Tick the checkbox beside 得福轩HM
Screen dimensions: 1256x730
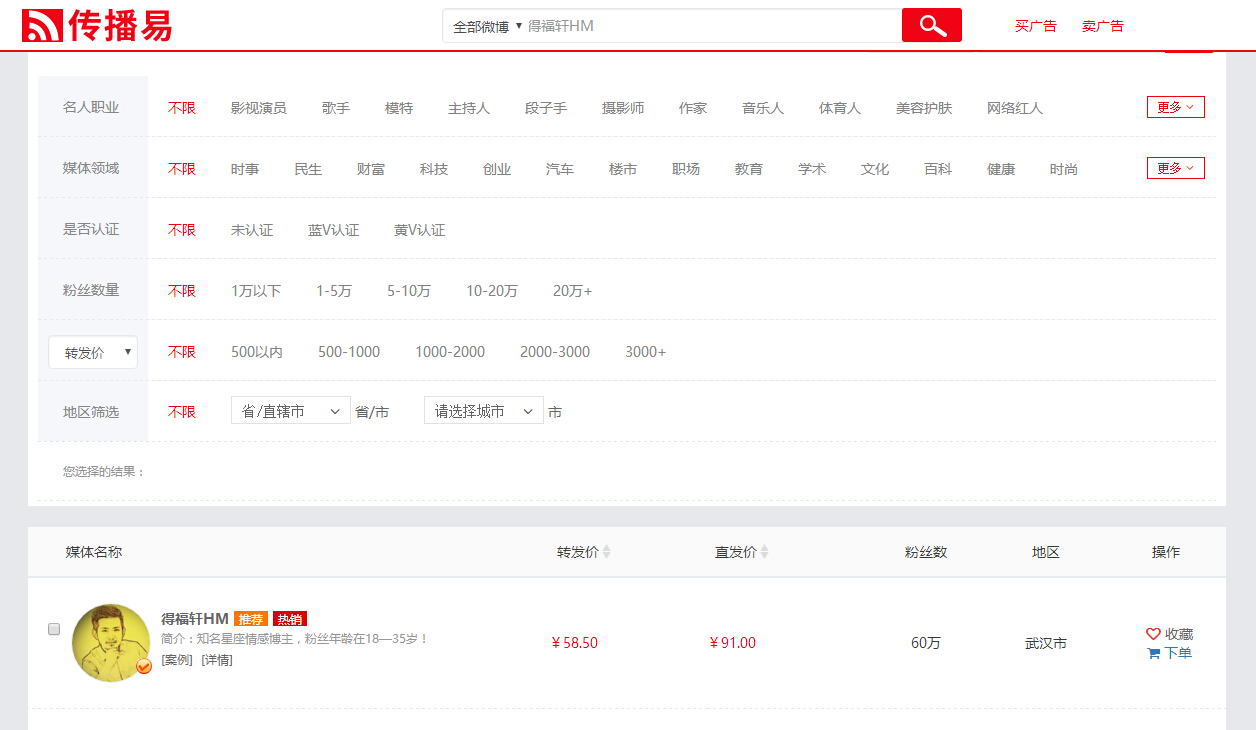pyautogui.click(x=54, y=629)
